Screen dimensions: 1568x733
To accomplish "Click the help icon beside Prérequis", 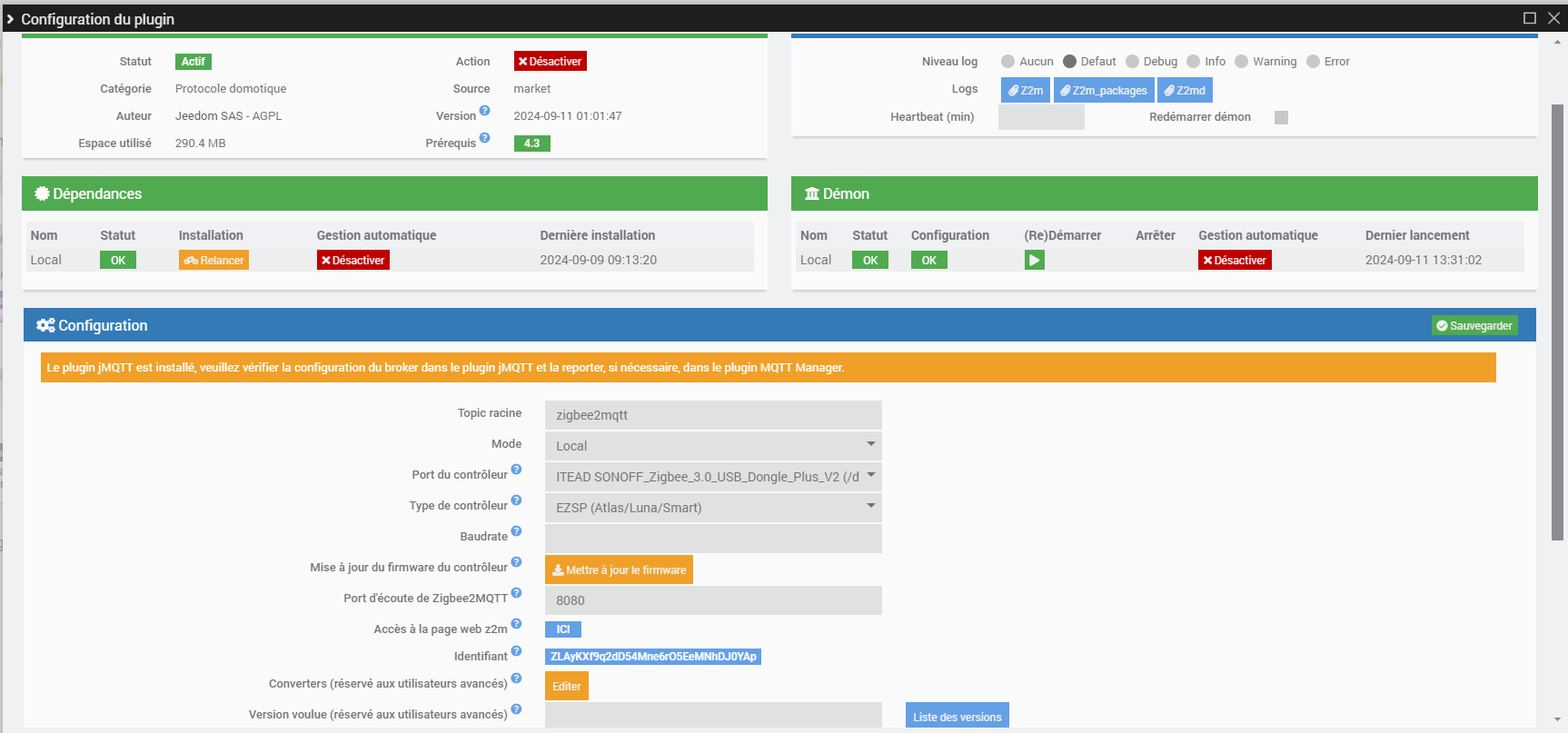I will pos(485,138).
